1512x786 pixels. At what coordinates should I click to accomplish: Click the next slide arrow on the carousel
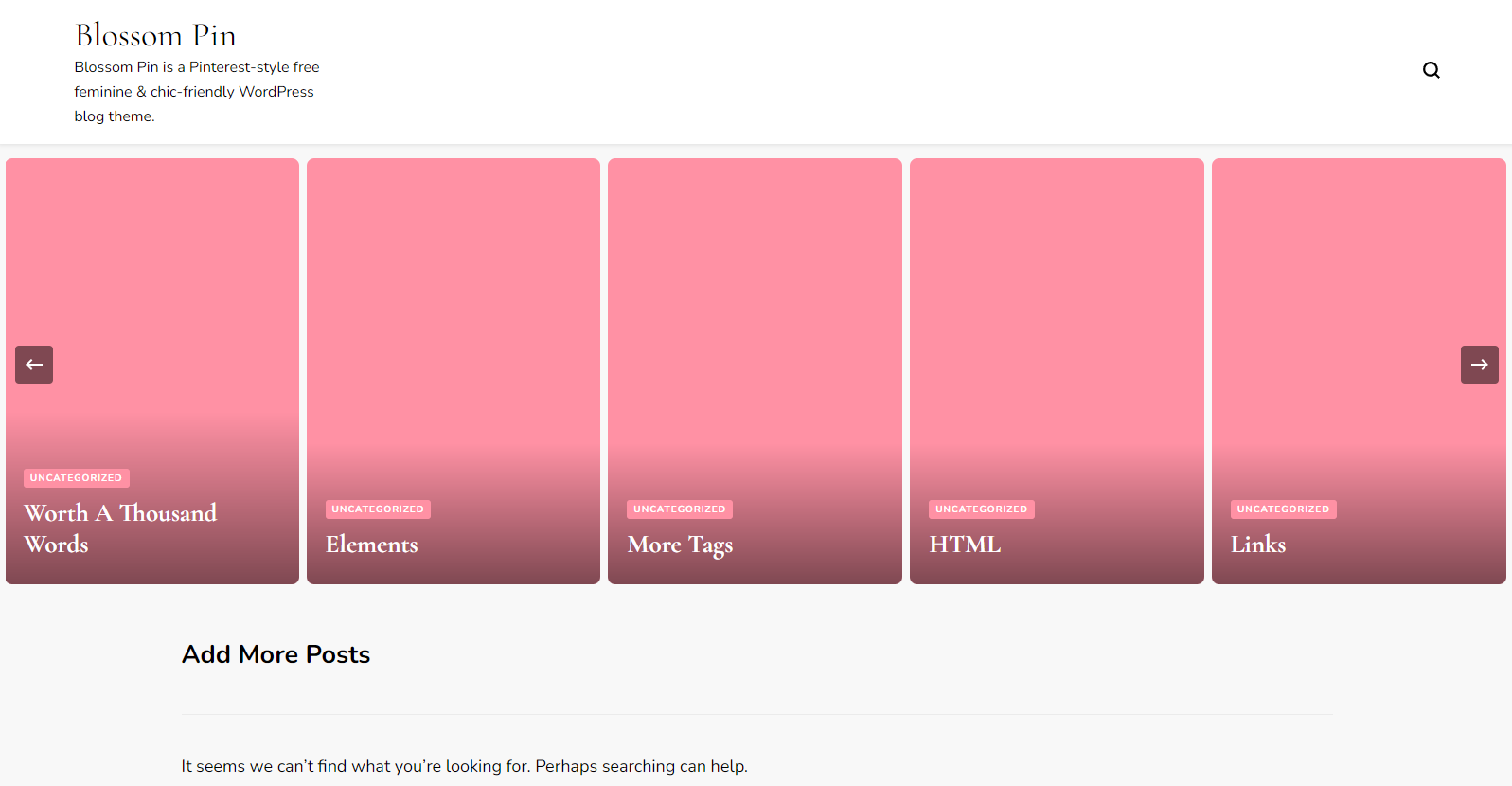[1479, 365]
